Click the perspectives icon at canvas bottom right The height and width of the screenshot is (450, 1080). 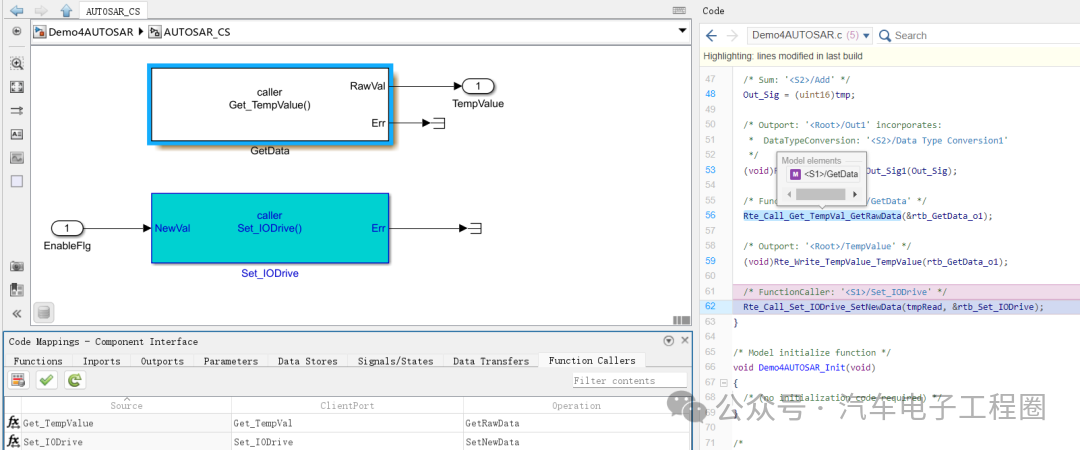pyautogui.click(x=681, y=320)
